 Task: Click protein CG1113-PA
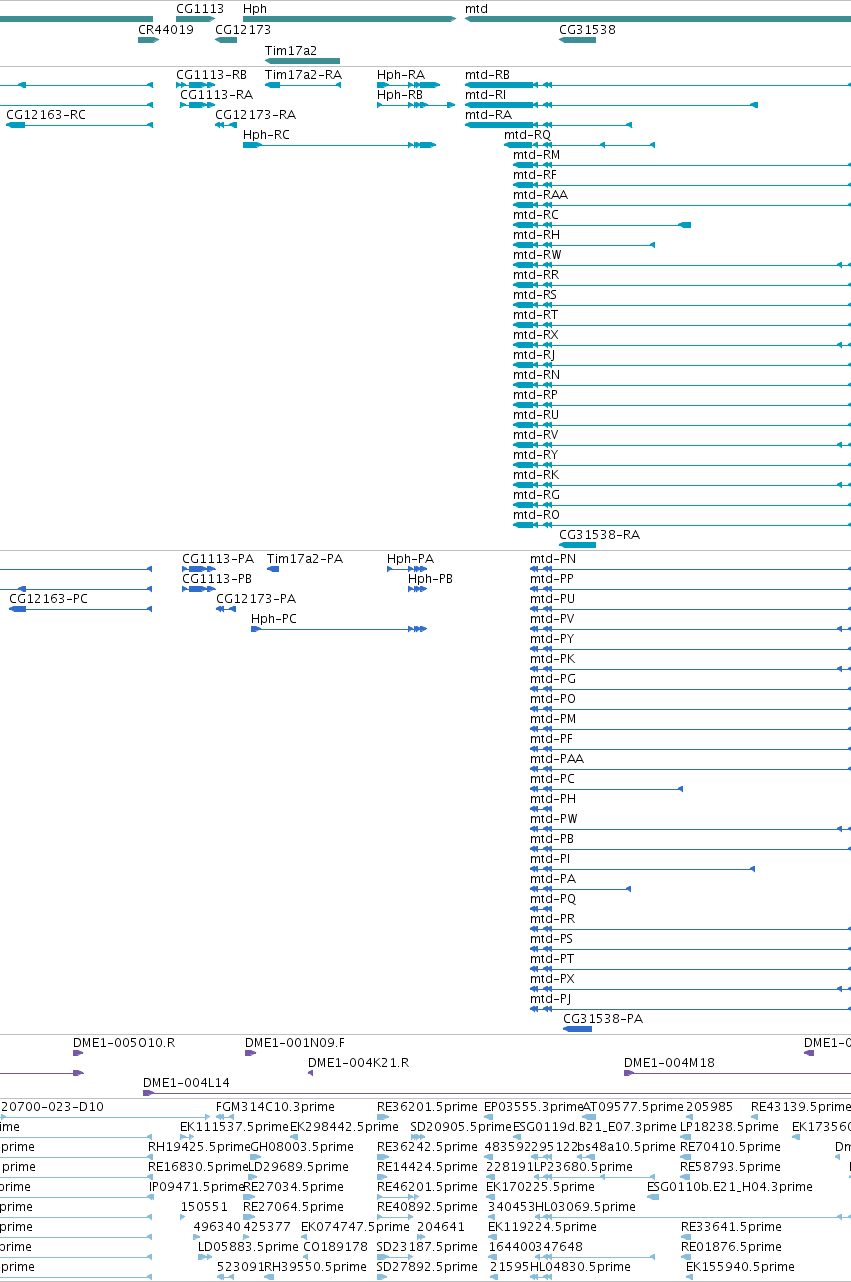tap(218, 559)
